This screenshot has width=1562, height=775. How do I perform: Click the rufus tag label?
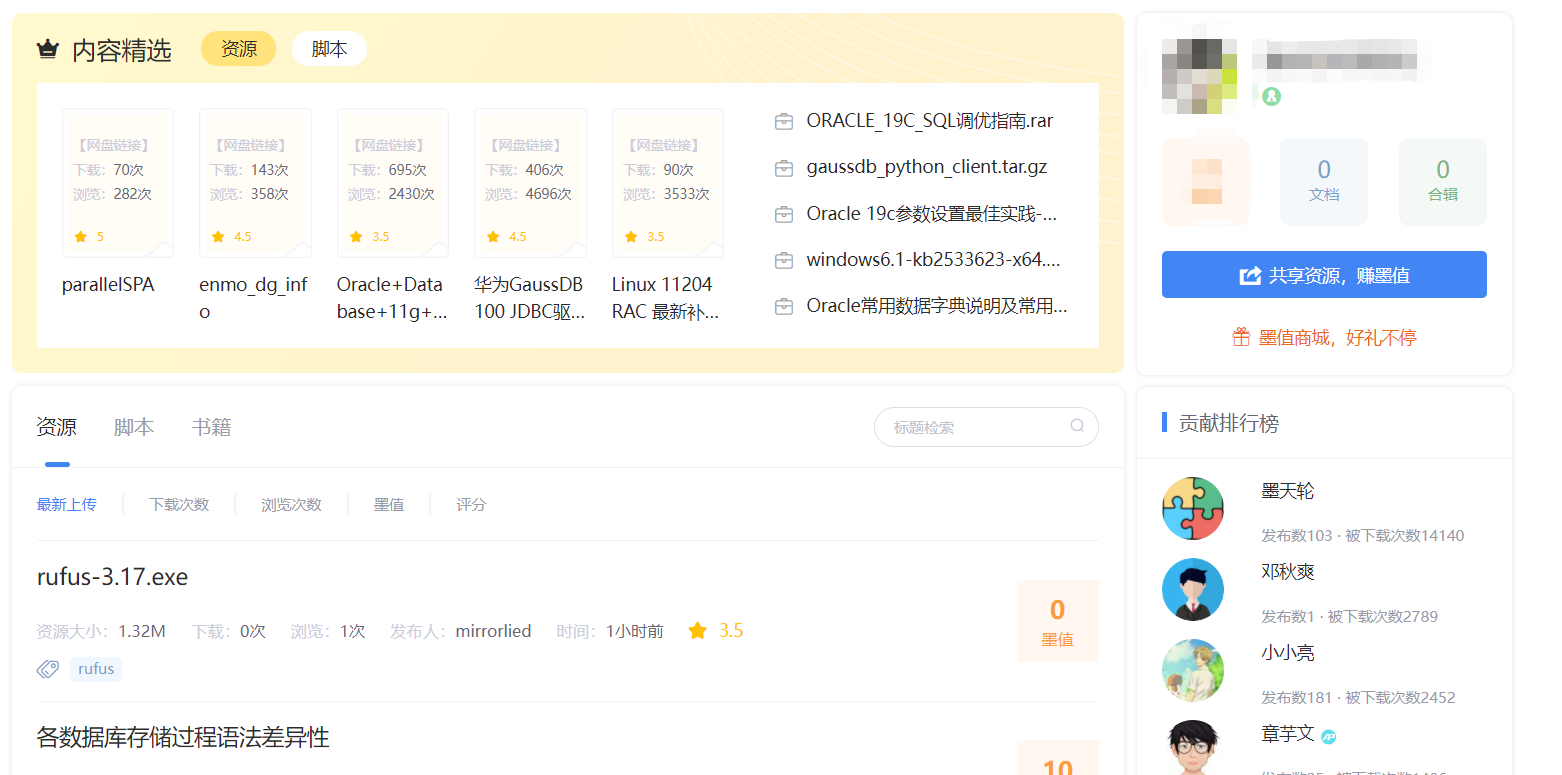[x=96, y=669]
